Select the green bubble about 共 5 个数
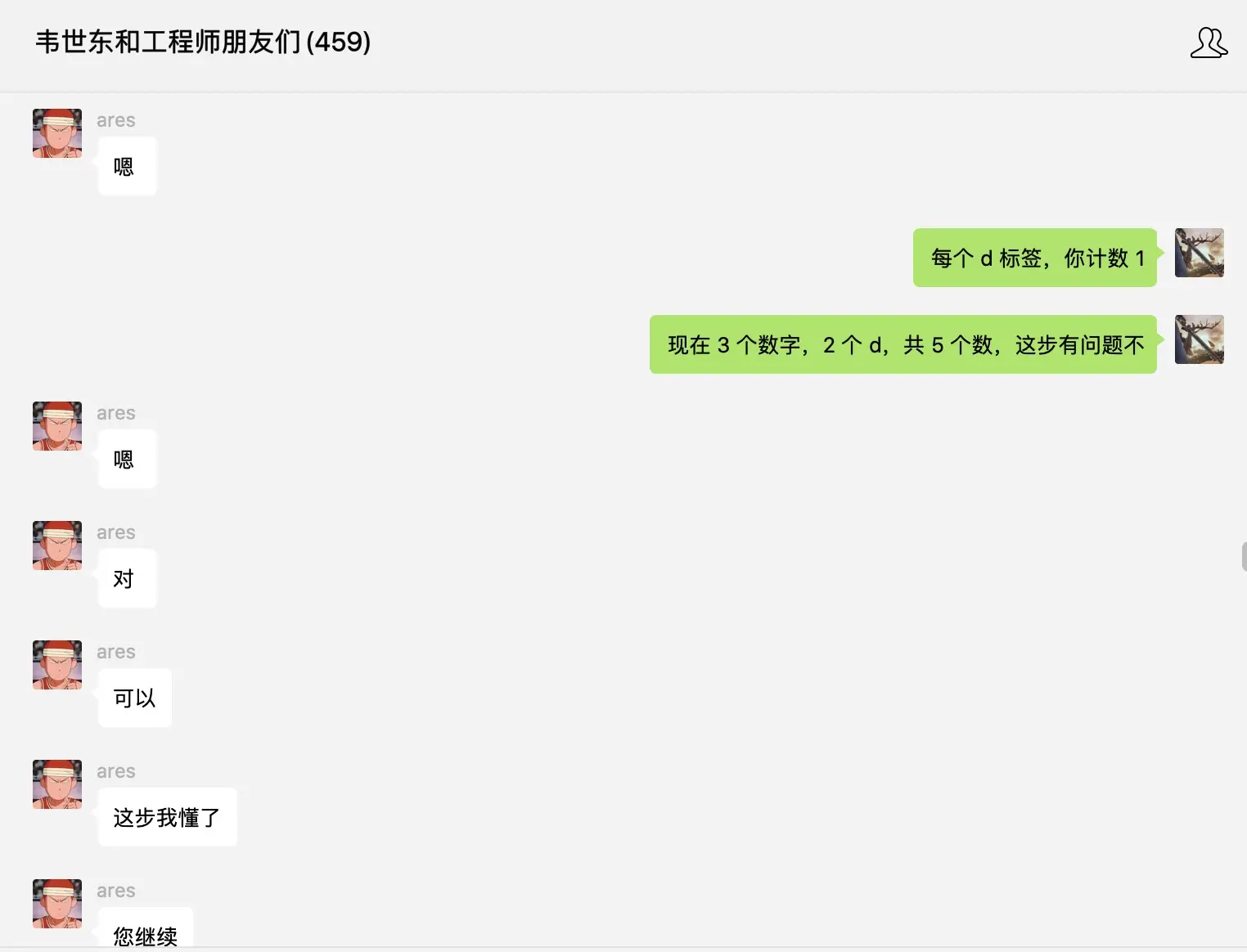 tap(903, 344)
